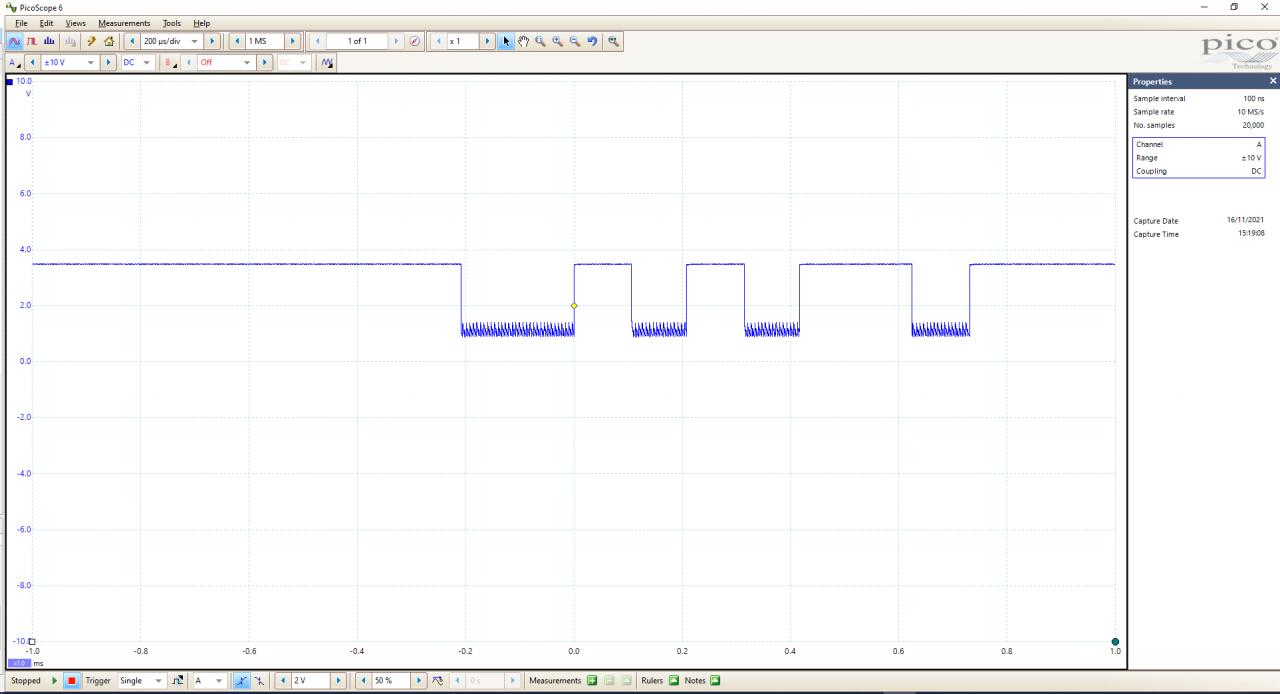
Task: Select the zoom-out magnifier tool
Action: (574, 41)
